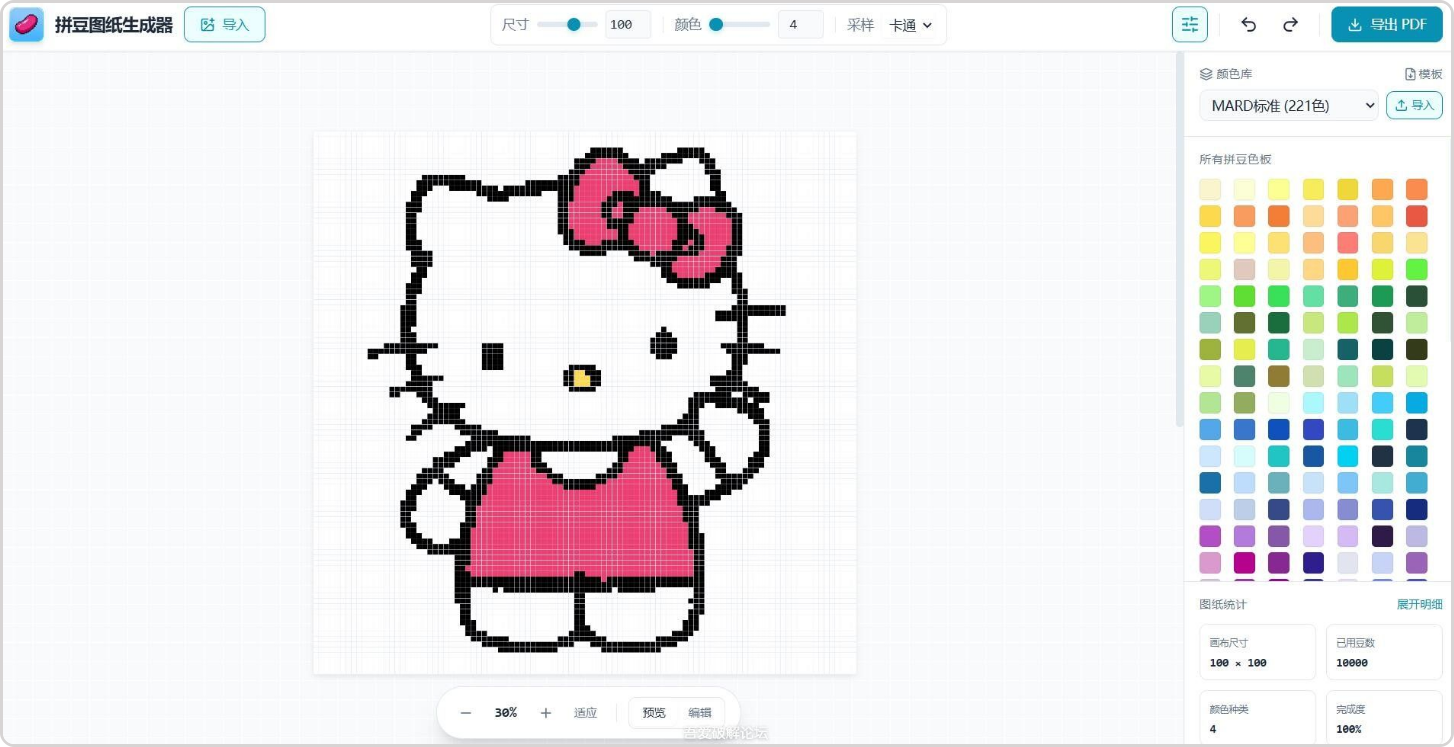Click the 颜色 color count slider handle
The width and height of the screenshot is (1454, 747).
tap(716, 25)
